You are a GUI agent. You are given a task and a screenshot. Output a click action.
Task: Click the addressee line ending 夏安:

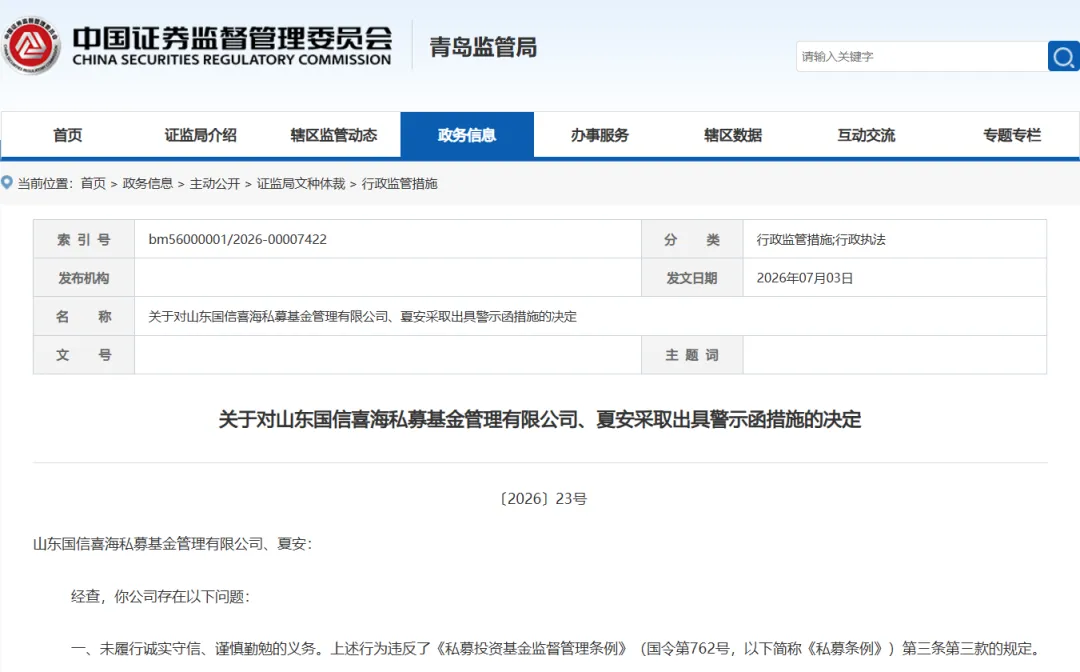tap(173, 544)
